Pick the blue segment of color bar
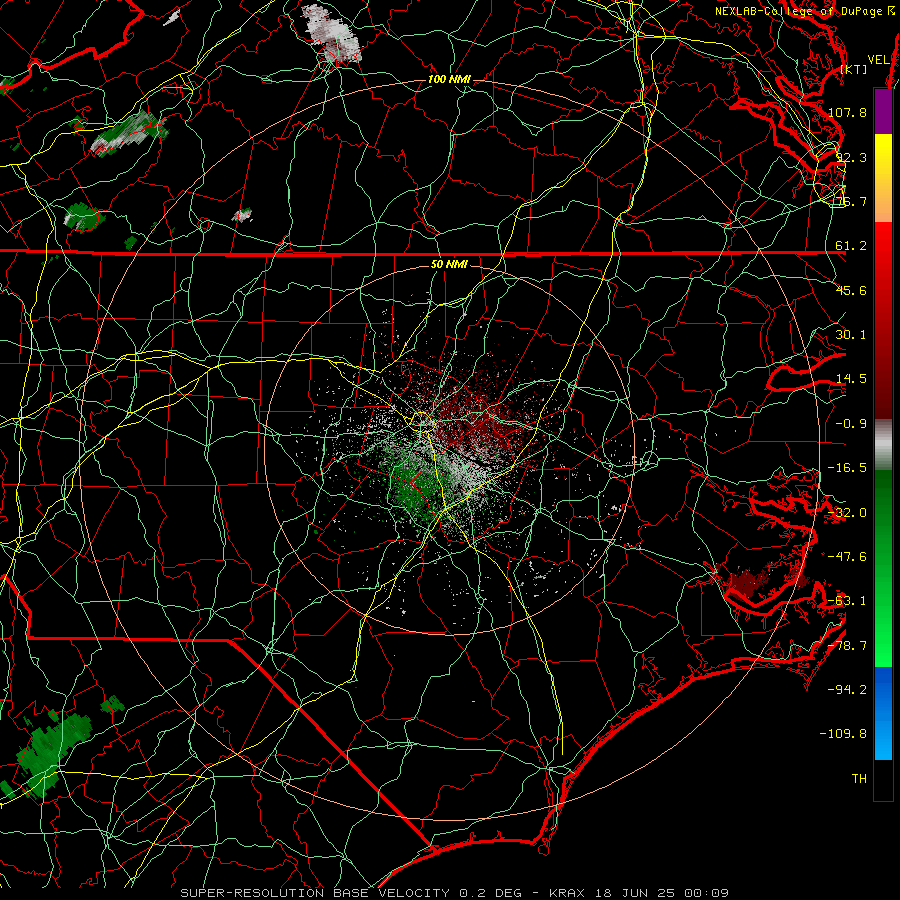 [x=883, y=713]
